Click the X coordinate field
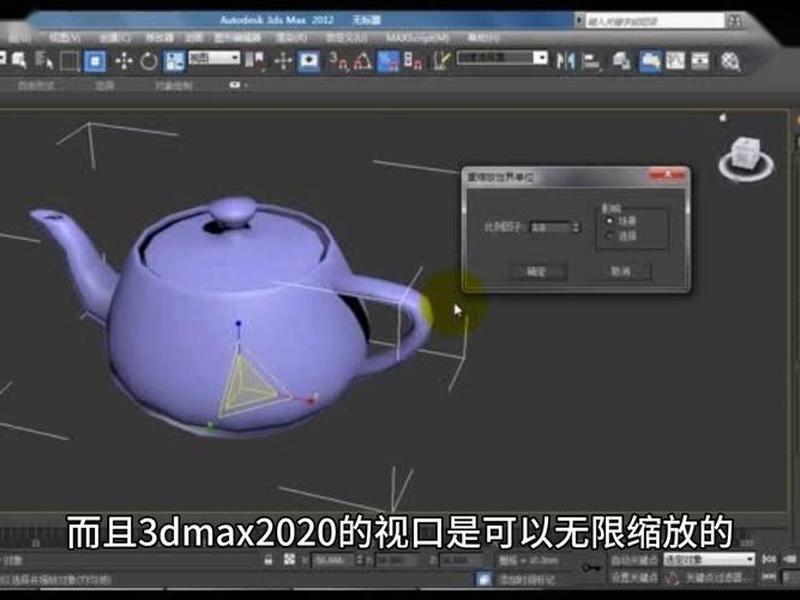This screenshot has width=800, height=600. click(333, 561)
